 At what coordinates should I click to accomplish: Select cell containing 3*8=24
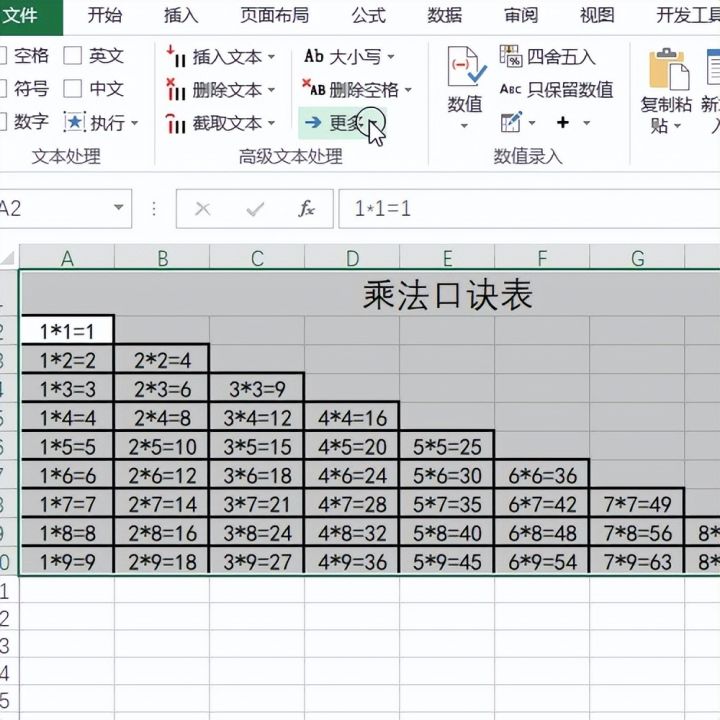pyautogui.click(x=257, y=533)
